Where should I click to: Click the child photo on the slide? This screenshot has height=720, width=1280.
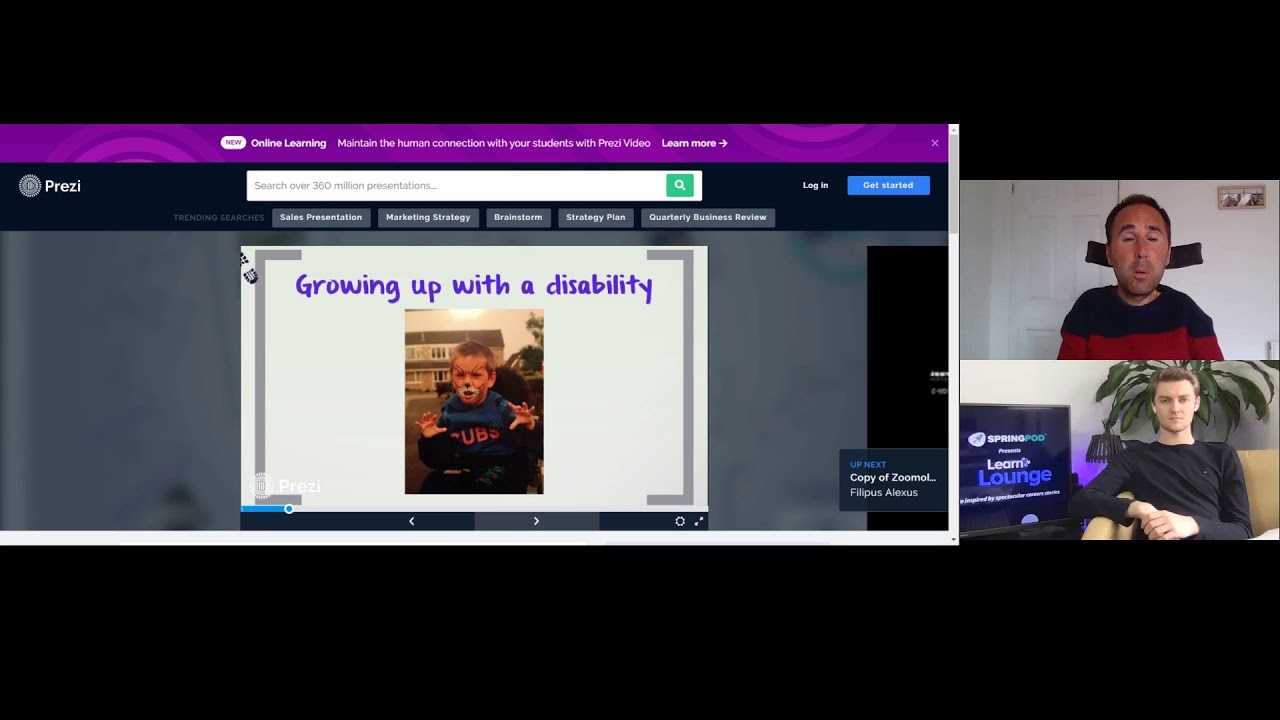pyautogui.click(x=474, y=401)
